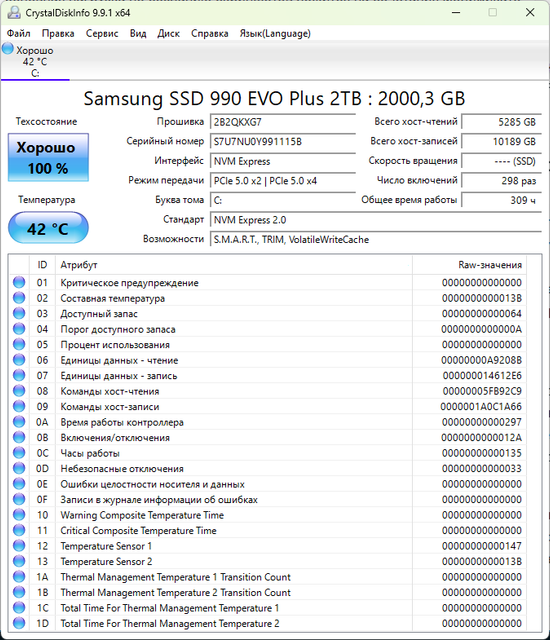Open the Язык(Language) menu
Viewport: 550px width, 640px height.
tap(275, 33)
